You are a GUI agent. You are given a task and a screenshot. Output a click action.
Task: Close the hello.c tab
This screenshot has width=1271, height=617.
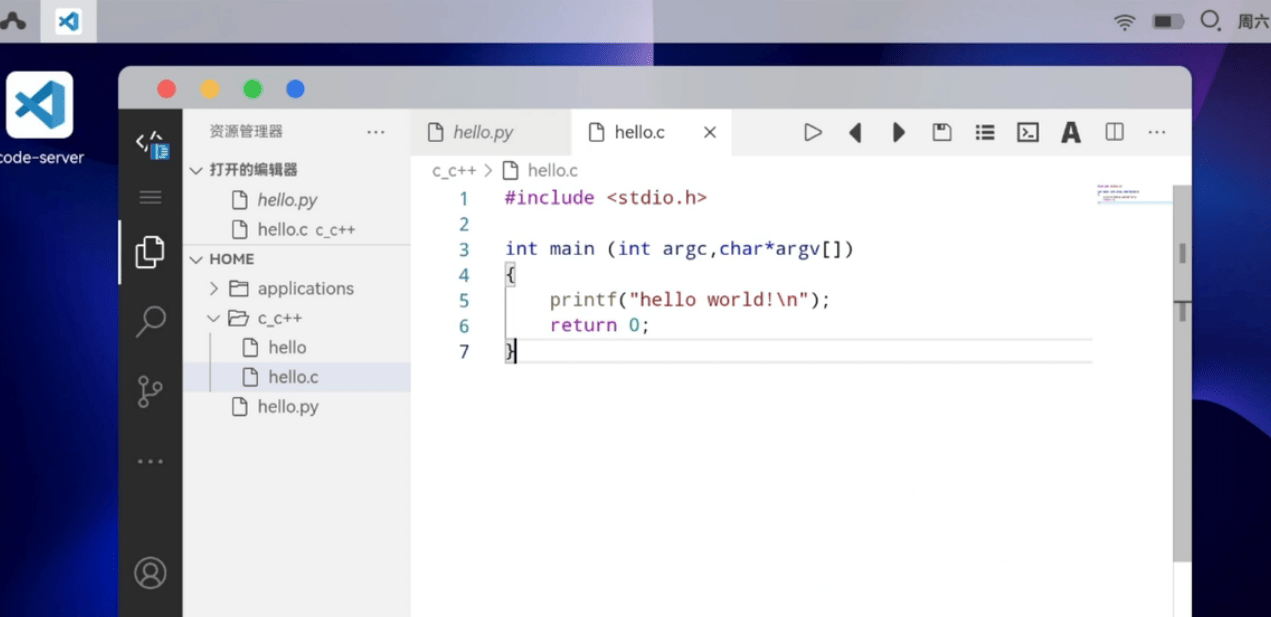(x=709, y=132)
